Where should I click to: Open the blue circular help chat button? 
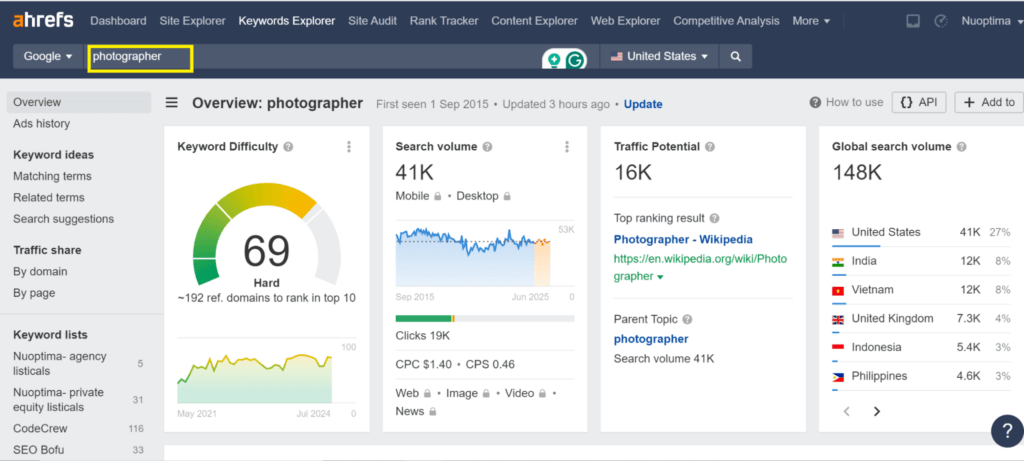click(1006, 431)
